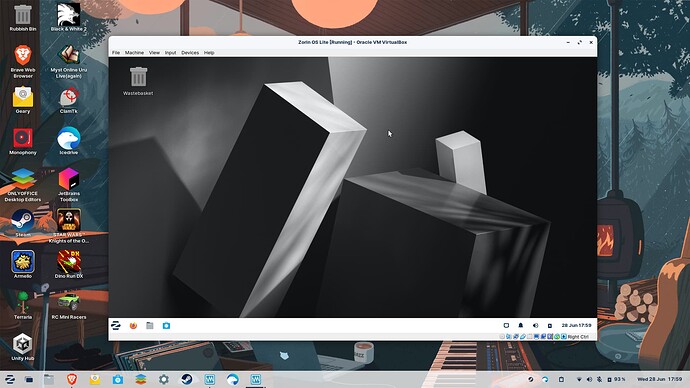Launch the Software store in guest panel
Image resolution: width=690 pixels, height=388 pixels.
[x=166, y=326]
